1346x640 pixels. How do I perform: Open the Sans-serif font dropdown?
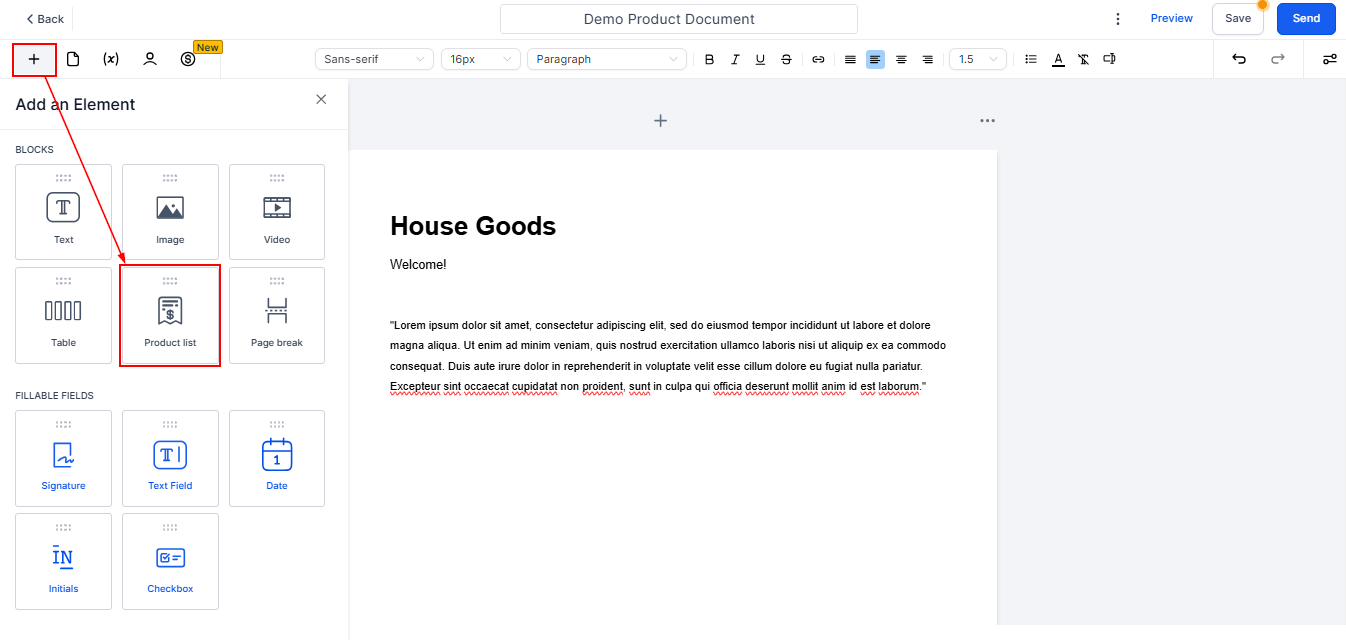(x=374, y=59)
